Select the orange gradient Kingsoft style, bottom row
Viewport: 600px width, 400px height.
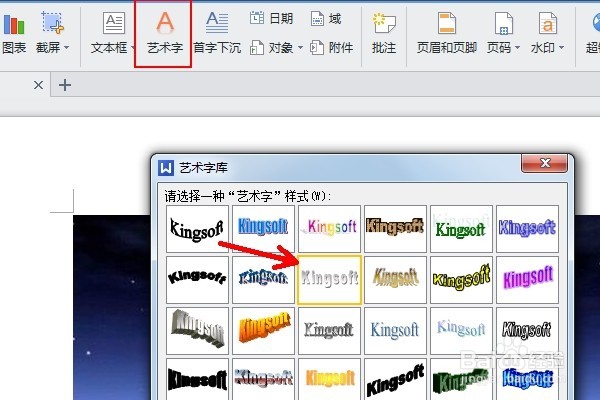(x=329, y=379)
